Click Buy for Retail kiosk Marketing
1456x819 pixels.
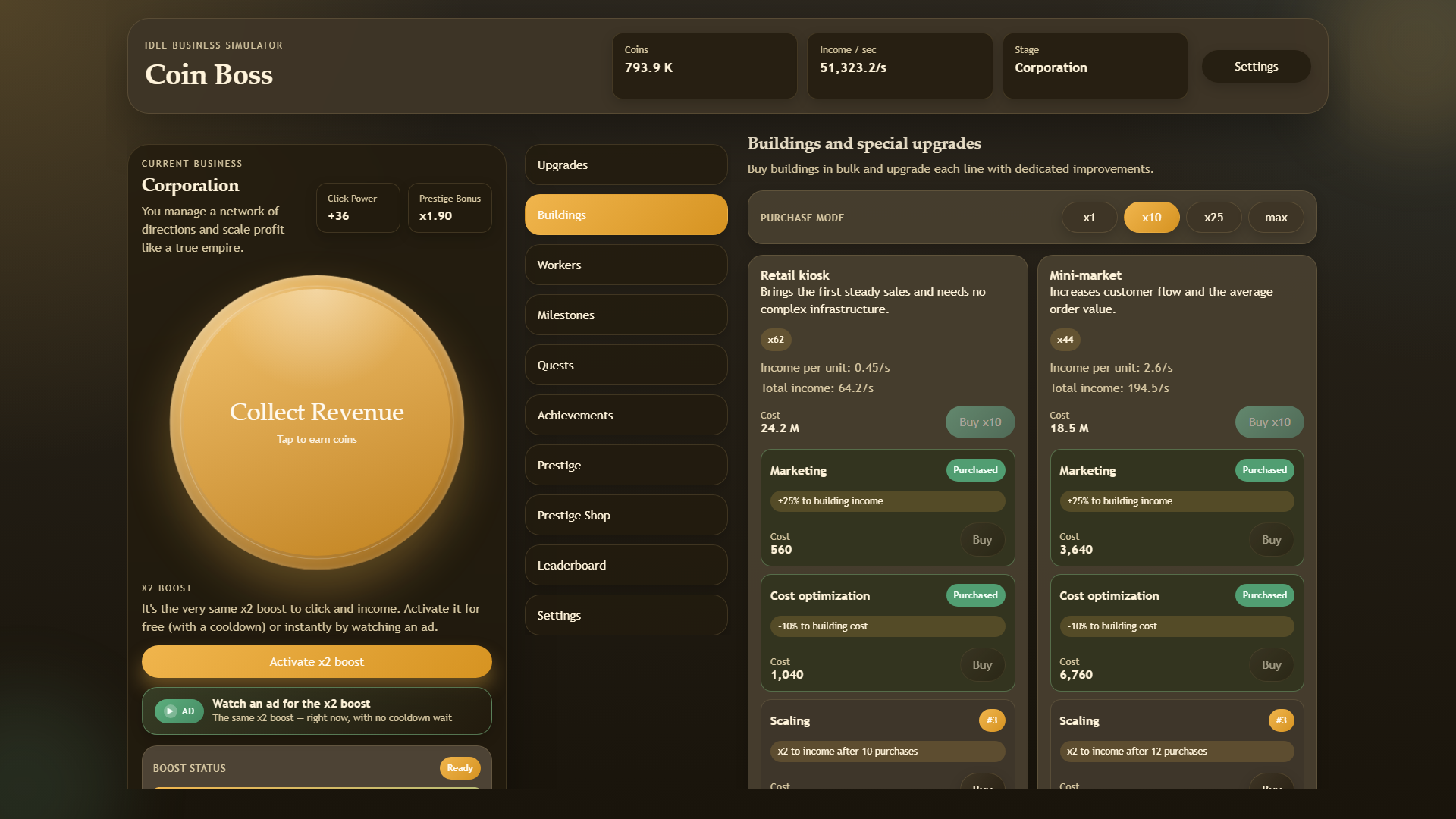(982, 540)
